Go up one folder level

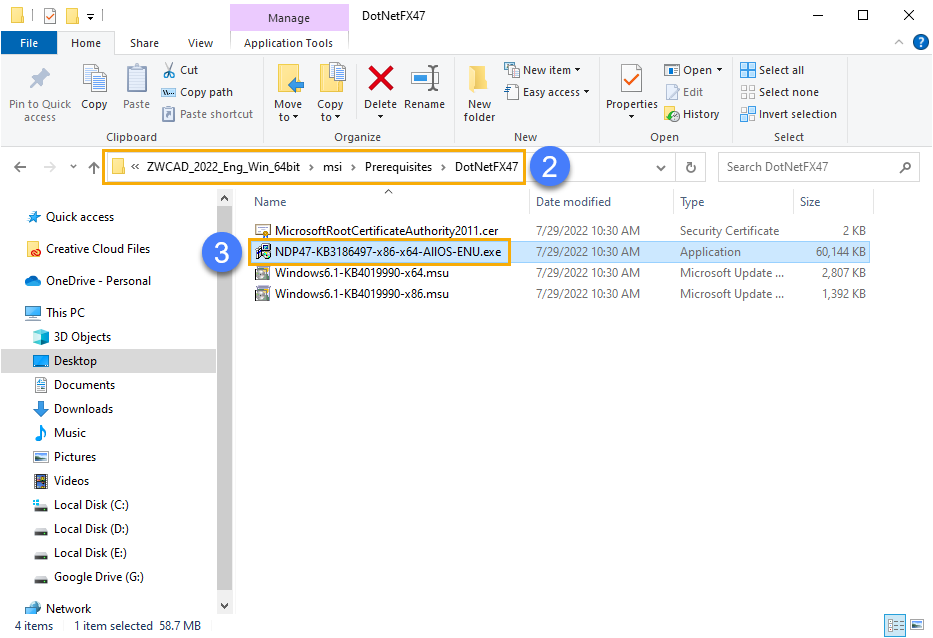tap(93, 167)
